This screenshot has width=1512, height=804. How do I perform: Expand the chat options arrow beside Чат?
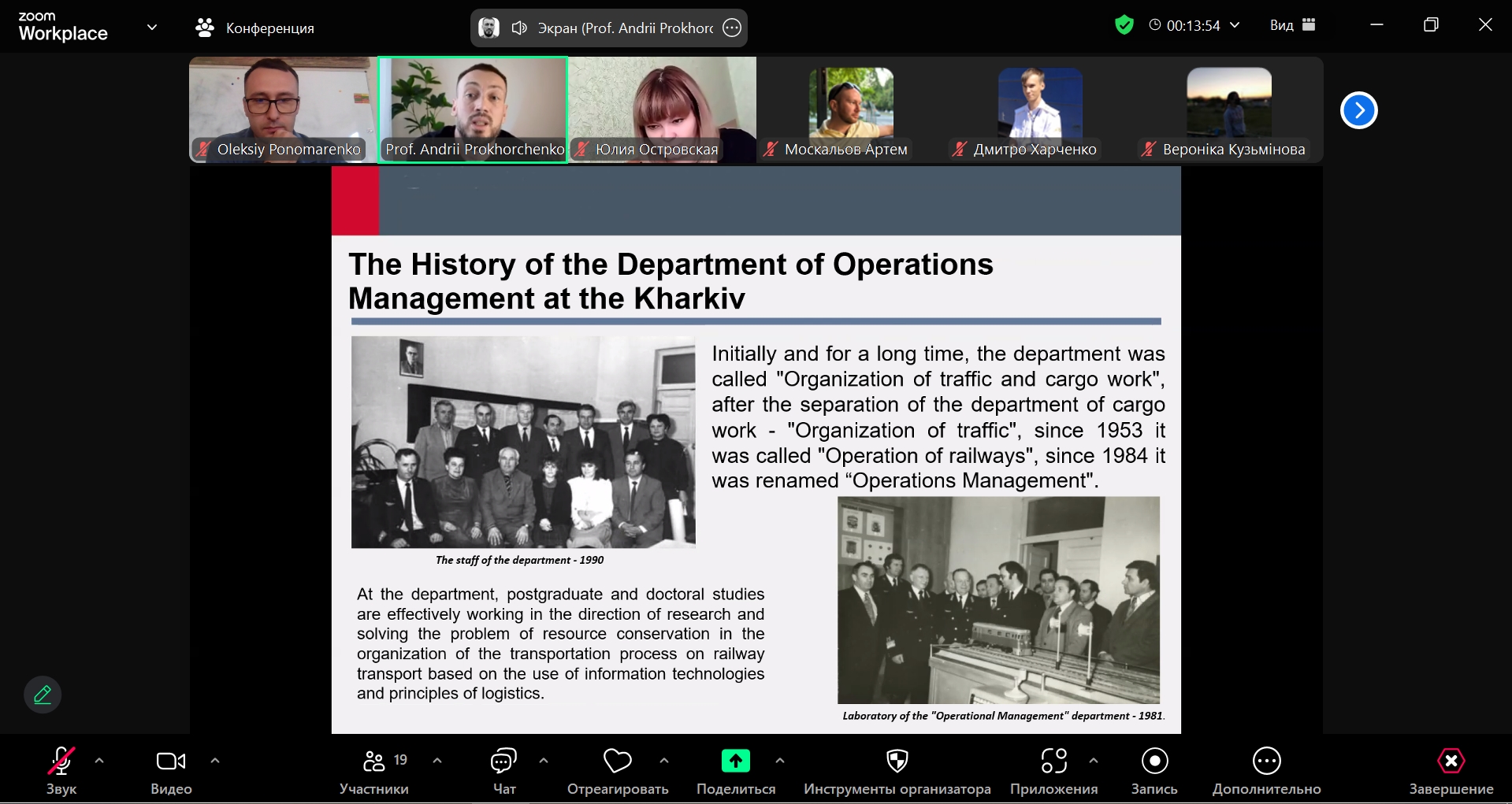point(544,761)
